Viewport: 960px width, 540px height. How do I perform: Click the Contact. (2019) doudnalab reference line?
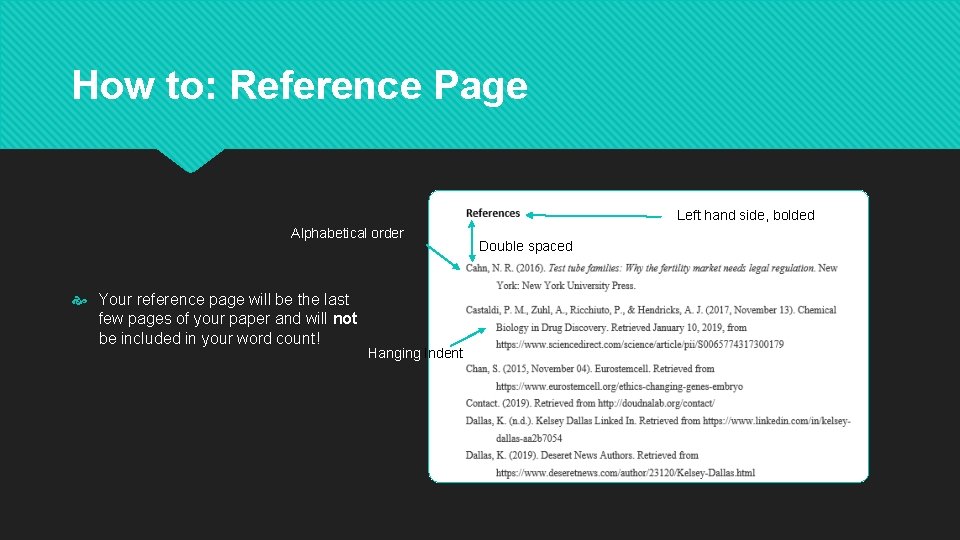coord(590,403)
